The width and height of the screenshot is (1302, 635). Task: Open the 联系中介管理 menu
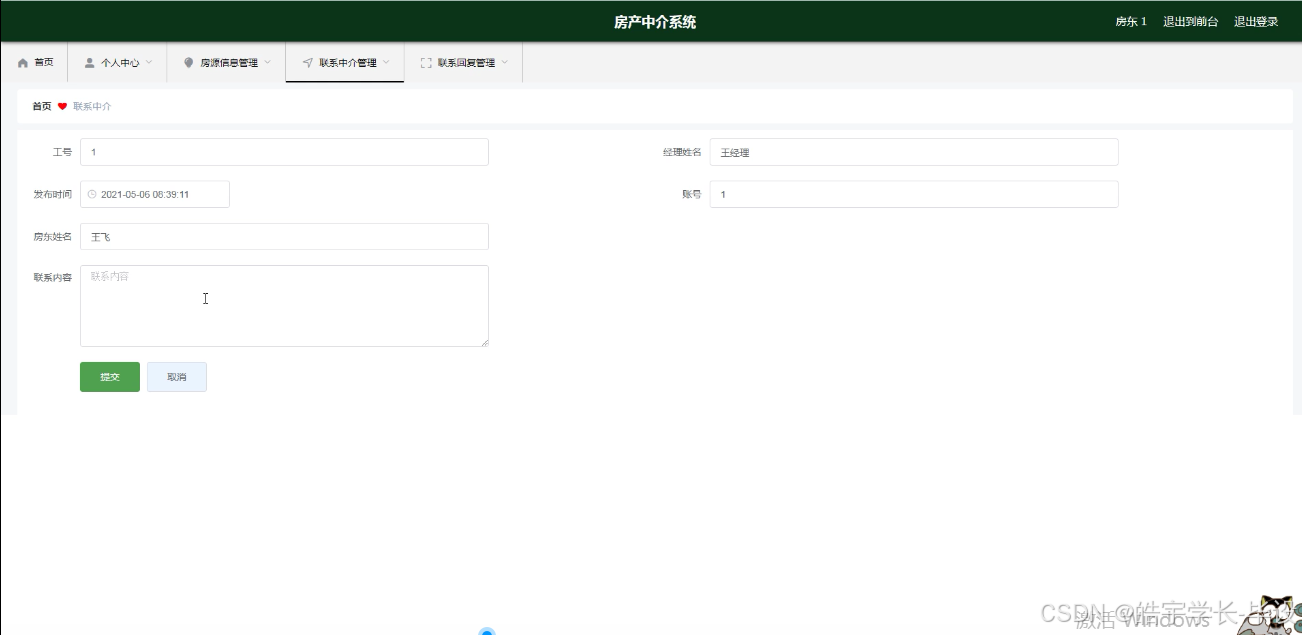[345, 63]
